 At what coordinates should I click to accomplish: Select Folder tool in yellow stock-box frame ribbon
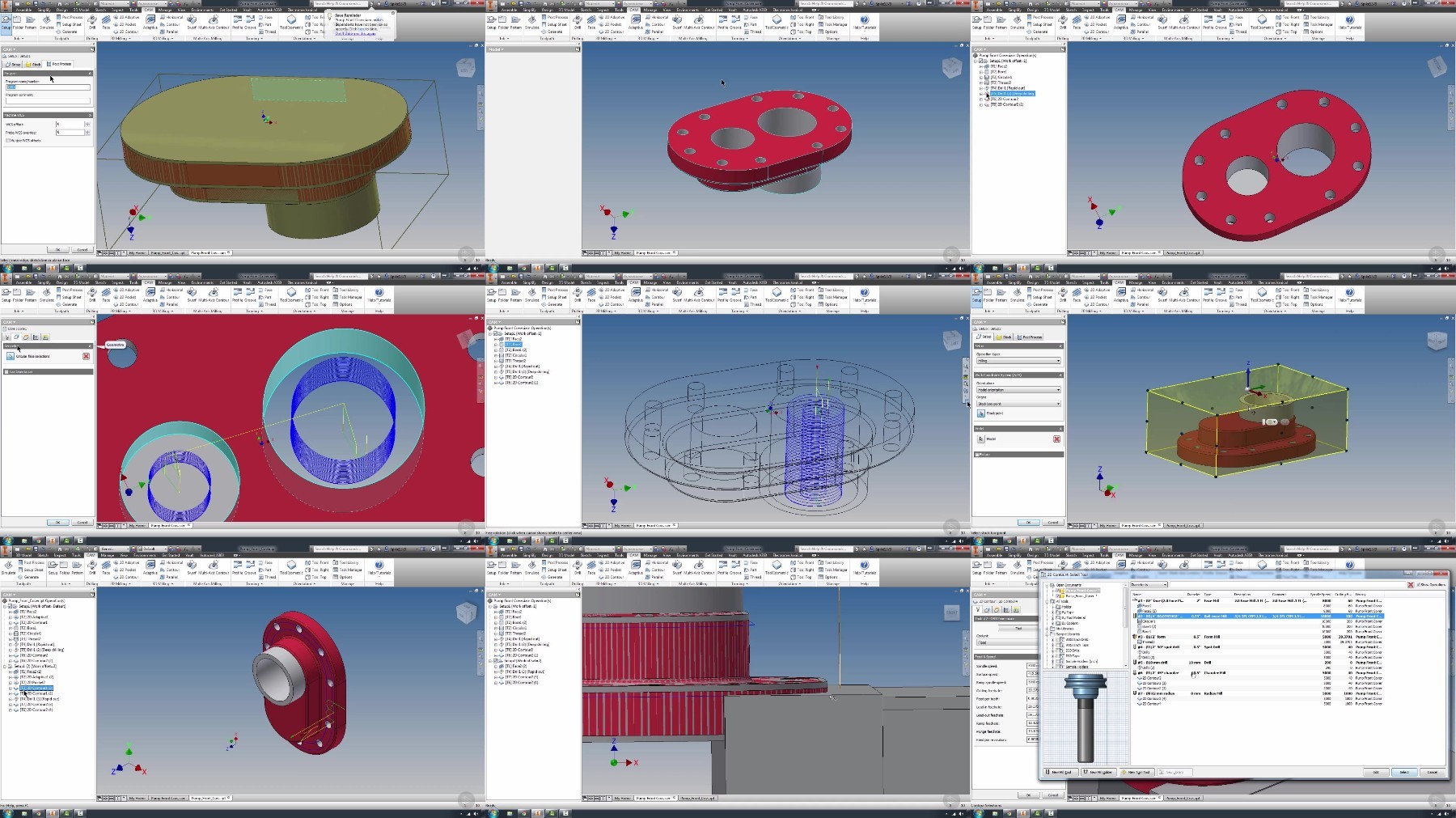point(988,295)
